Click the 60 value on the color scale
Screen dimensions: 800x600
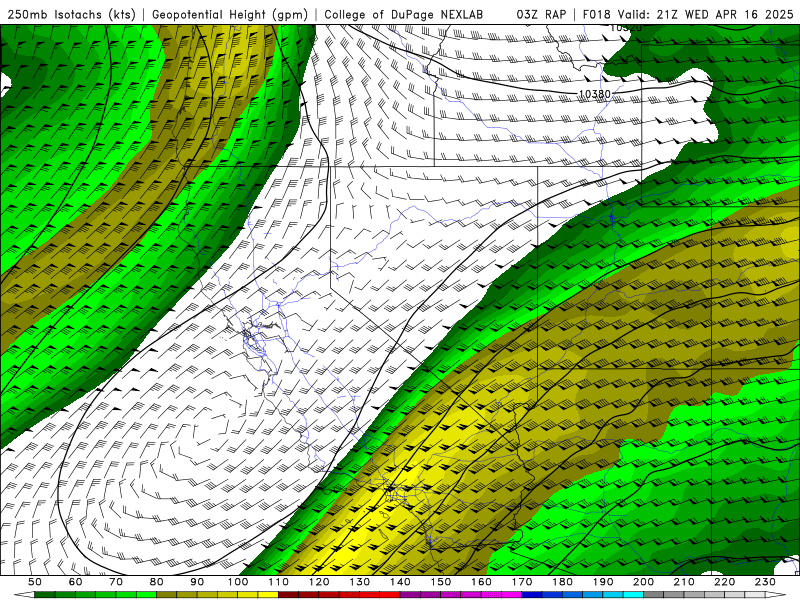coord(75,582)
